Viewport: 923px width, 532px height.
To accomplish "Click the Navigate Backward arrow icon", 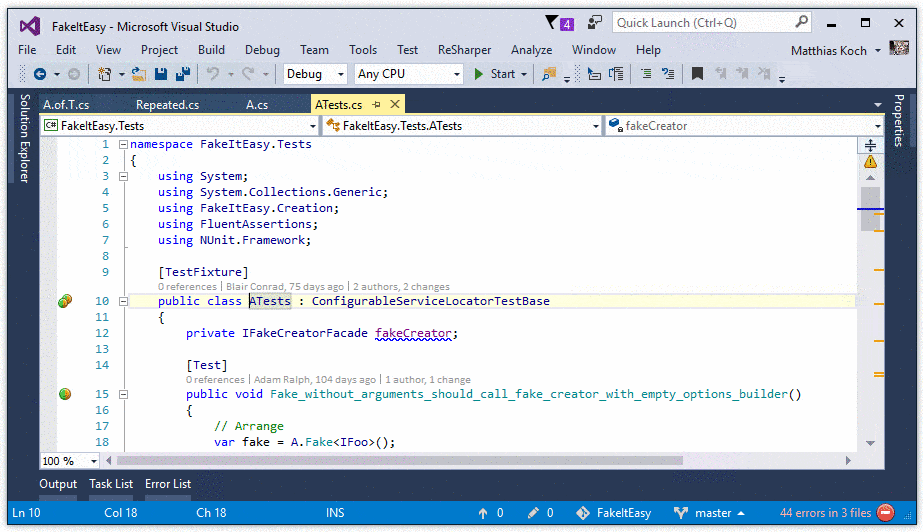I will click(x=40, y=74).
